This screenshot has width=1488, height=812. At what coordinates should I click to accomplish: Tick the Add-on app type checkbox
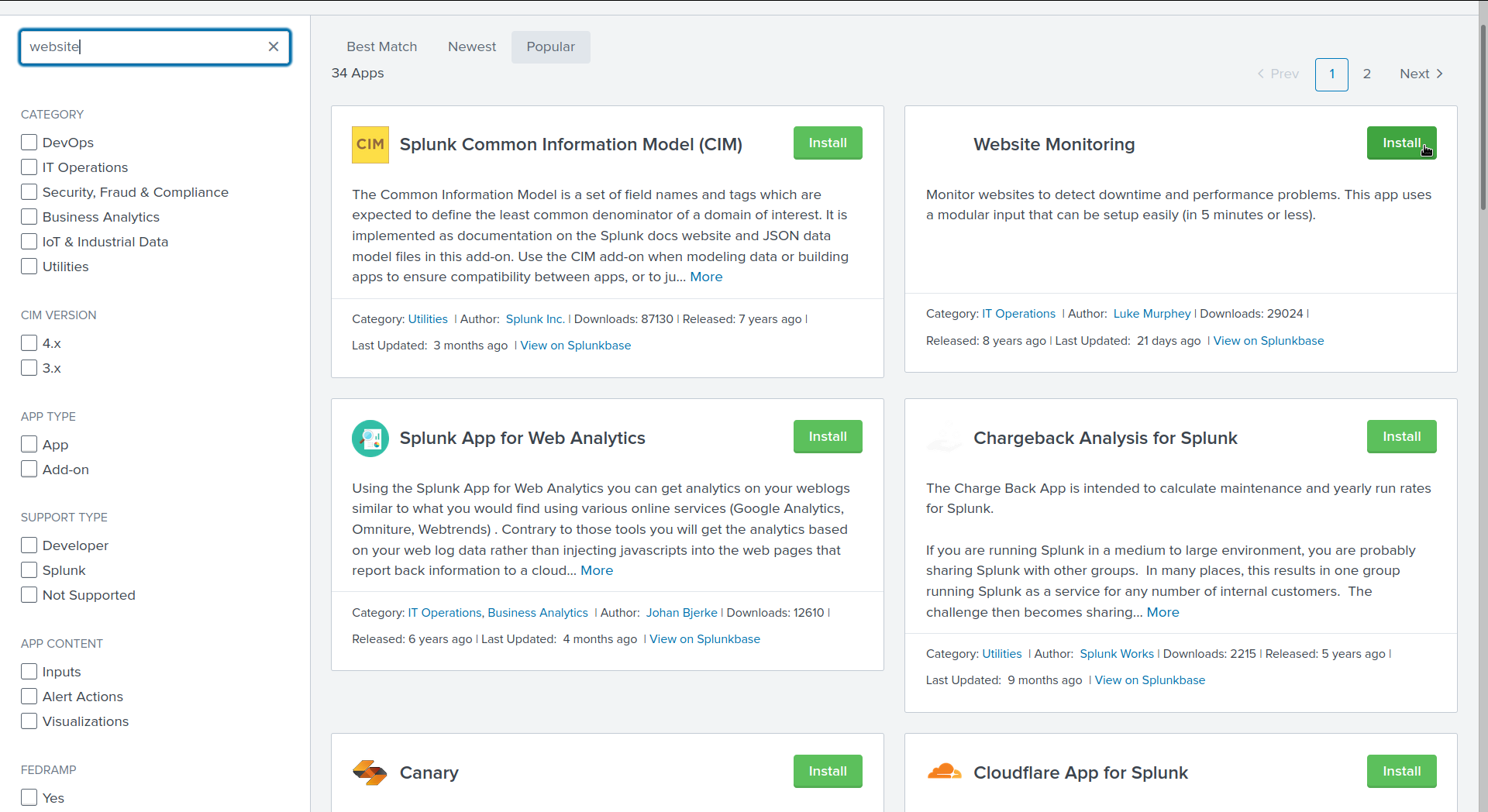tap(29, 470)
